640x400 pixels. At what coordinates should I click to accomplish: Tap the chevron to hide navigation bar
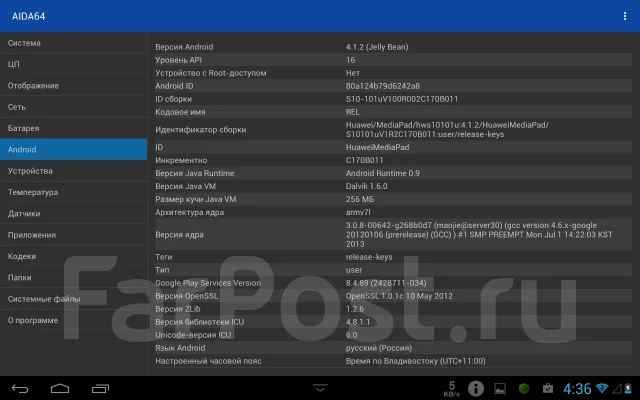pos(320,388)
